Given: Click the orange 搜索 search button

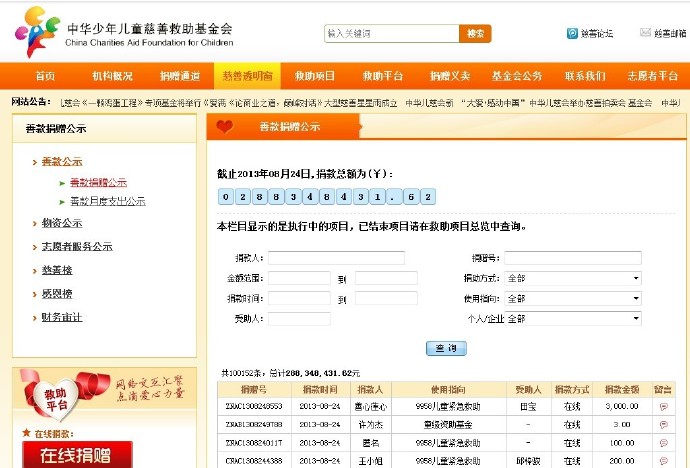Looking at the screenshot, I should 475,33.
